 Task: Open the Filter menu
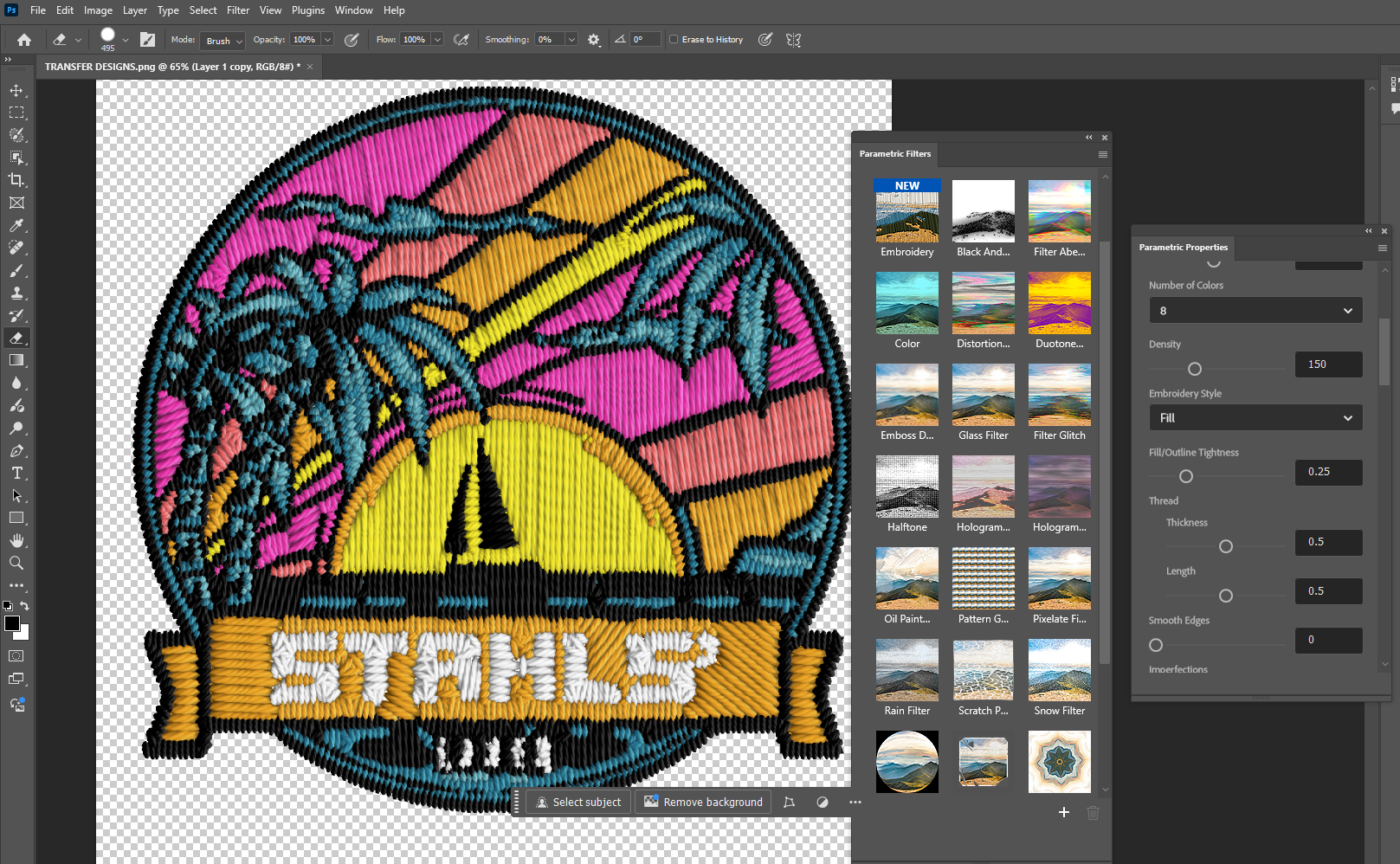point(238,10)
